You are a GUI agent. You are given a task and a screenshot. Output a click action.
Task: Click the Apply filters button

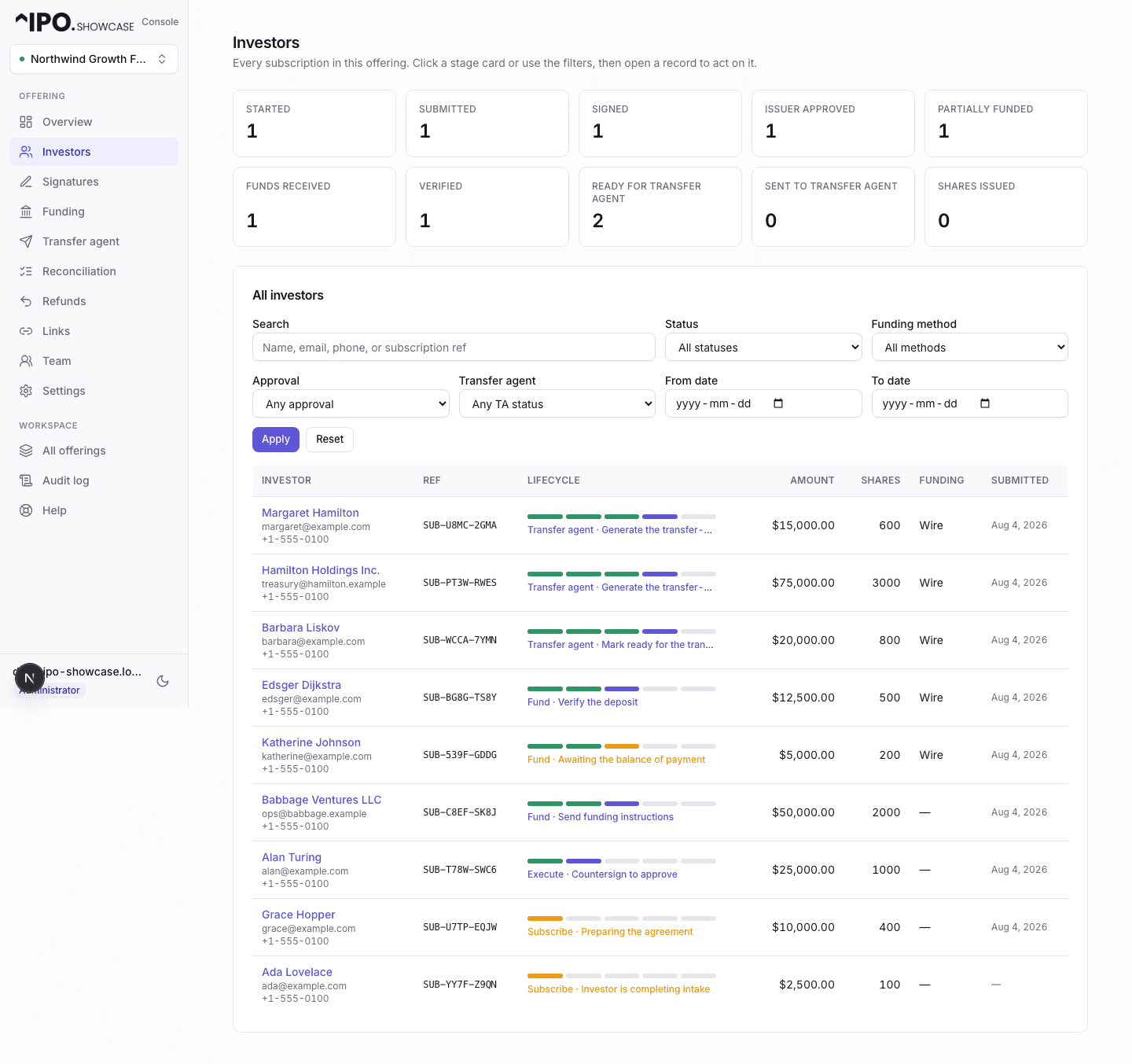point(276,440)
